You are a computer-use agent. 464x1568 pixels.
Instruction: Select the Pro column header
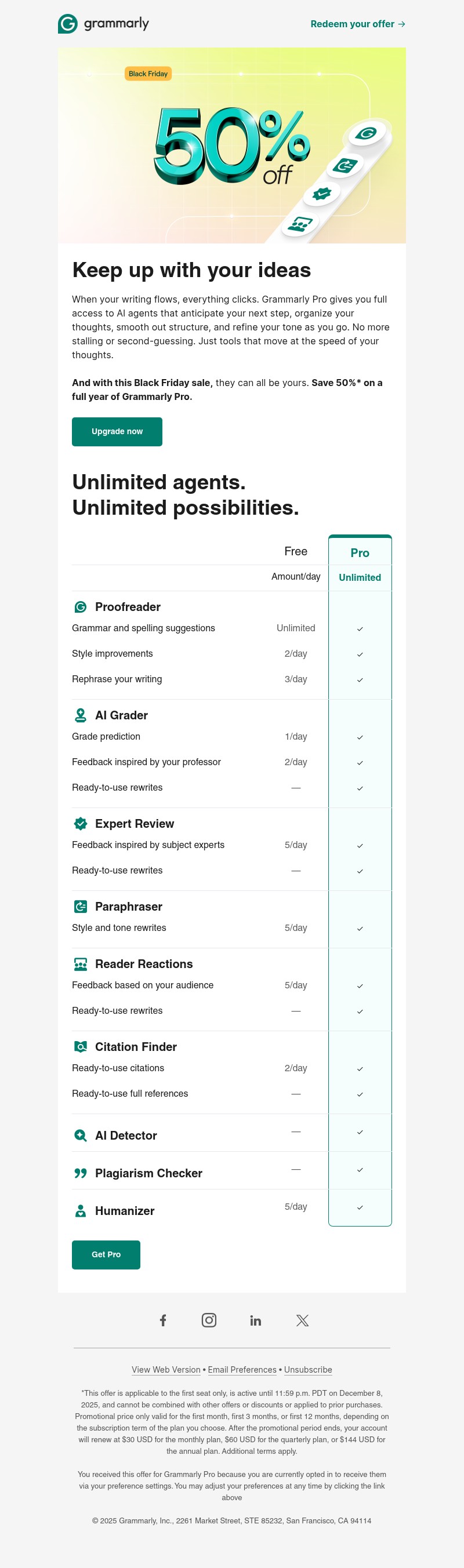click(x=360, y=552)
